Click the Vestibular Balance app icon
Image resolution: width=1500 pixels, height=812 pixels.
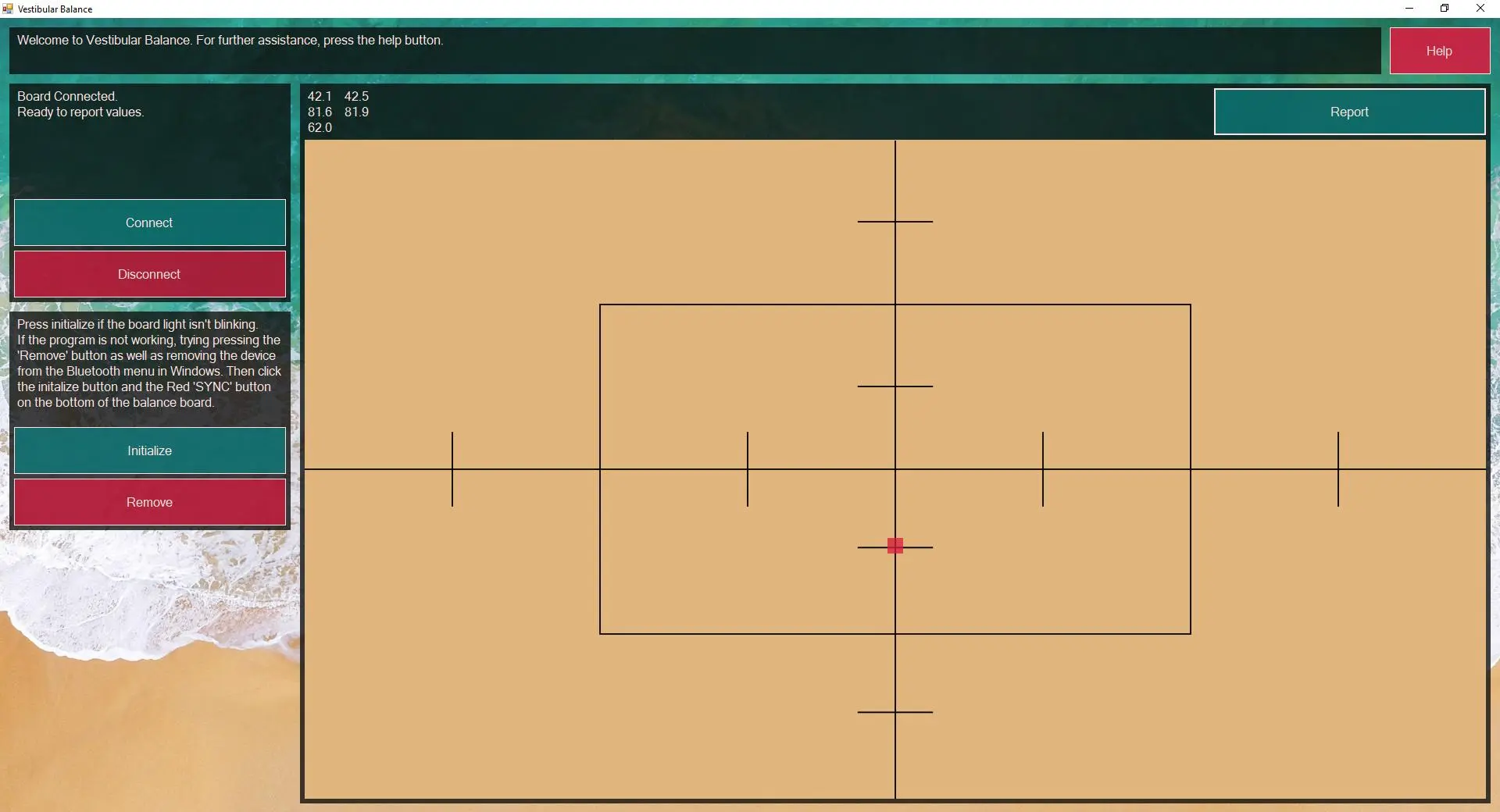tap(8, 9)
